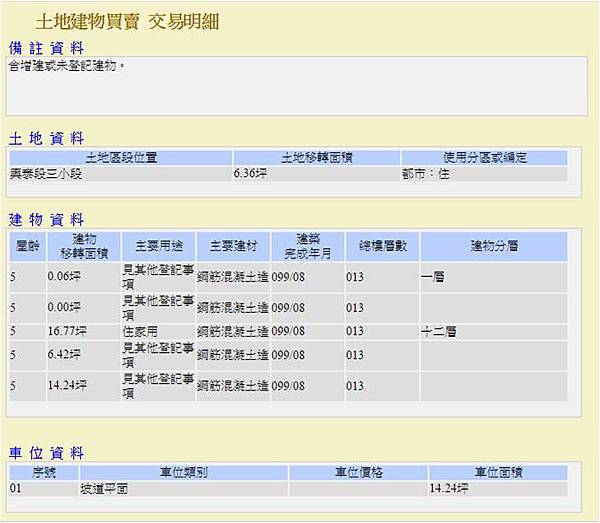
Task: Select the 興泰段三小段 land location cell
Action: (121, 174)
